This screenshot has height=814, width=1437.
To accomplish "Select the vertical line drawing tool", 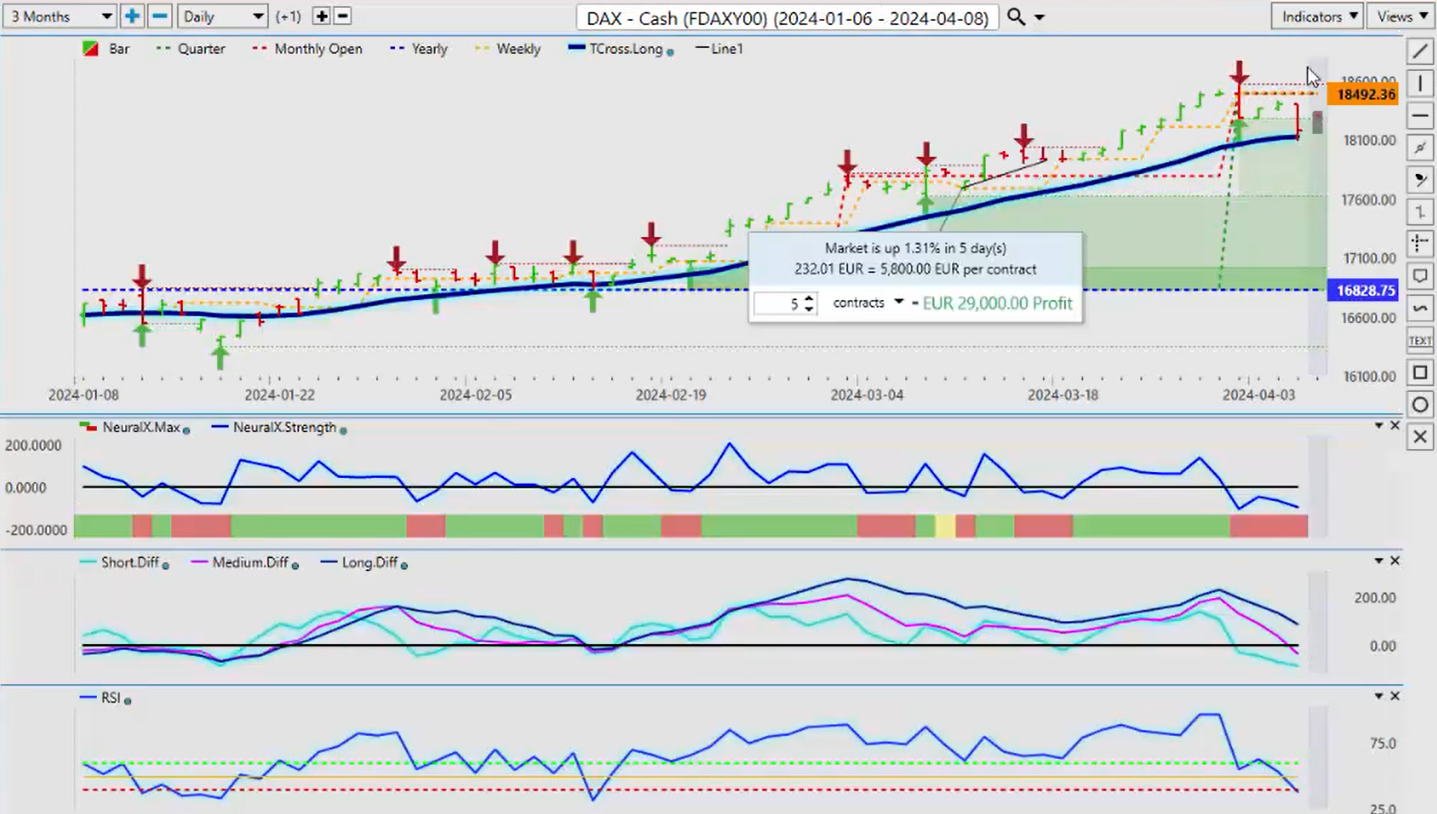I will point(1420,83).
